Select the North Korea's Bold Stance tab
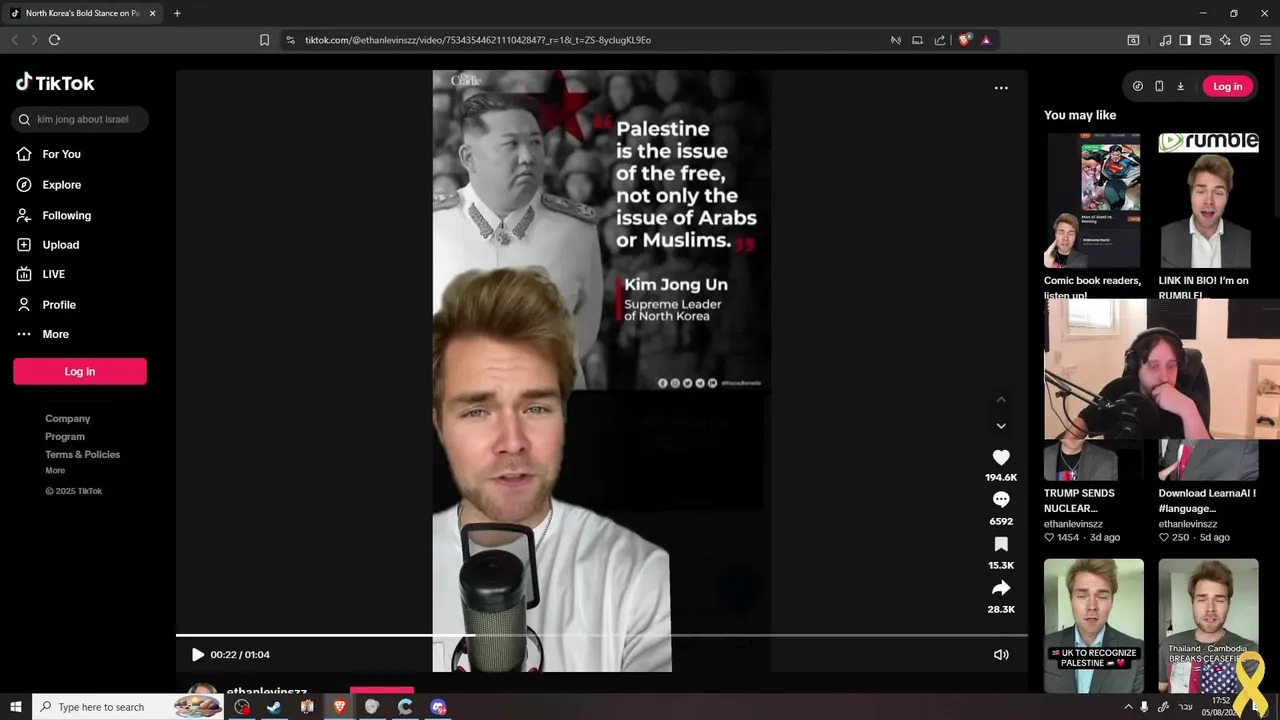This screenshot has width=1280, height=720. (82, 13)
